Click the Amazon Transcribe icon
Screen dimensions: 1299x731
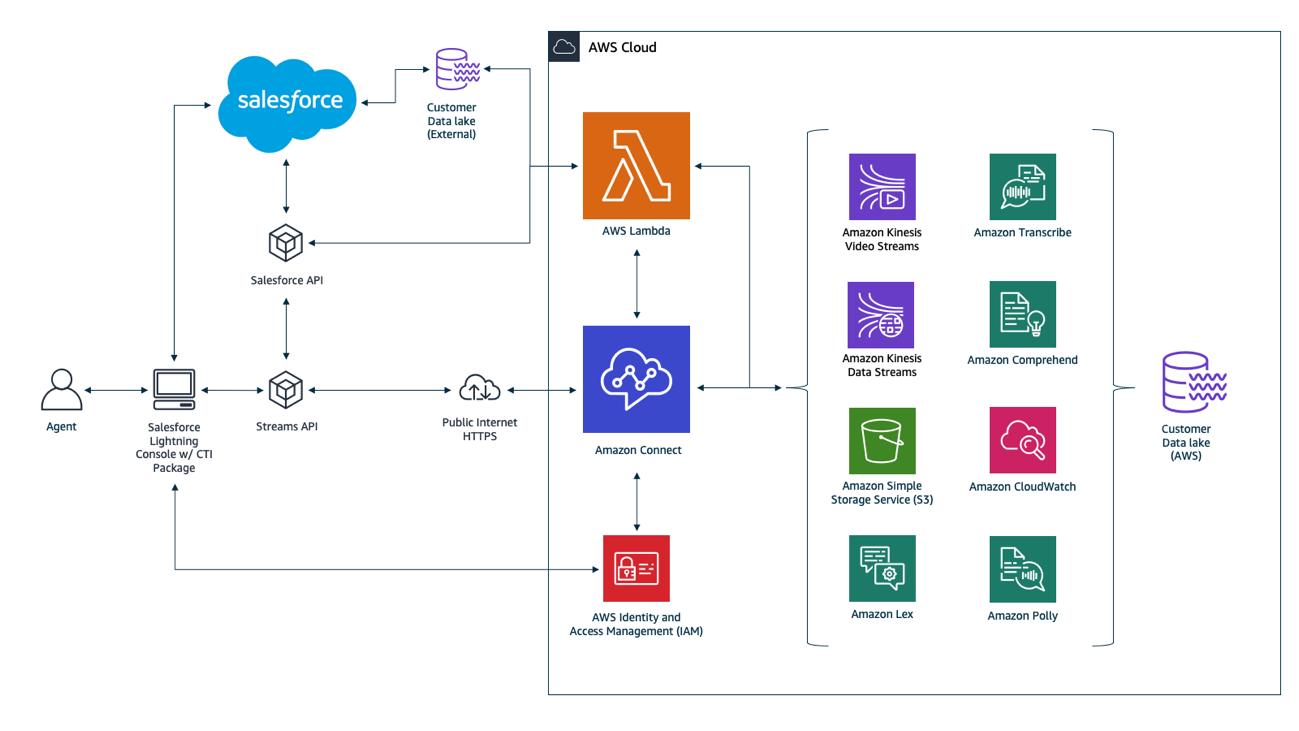(1022, 187)
